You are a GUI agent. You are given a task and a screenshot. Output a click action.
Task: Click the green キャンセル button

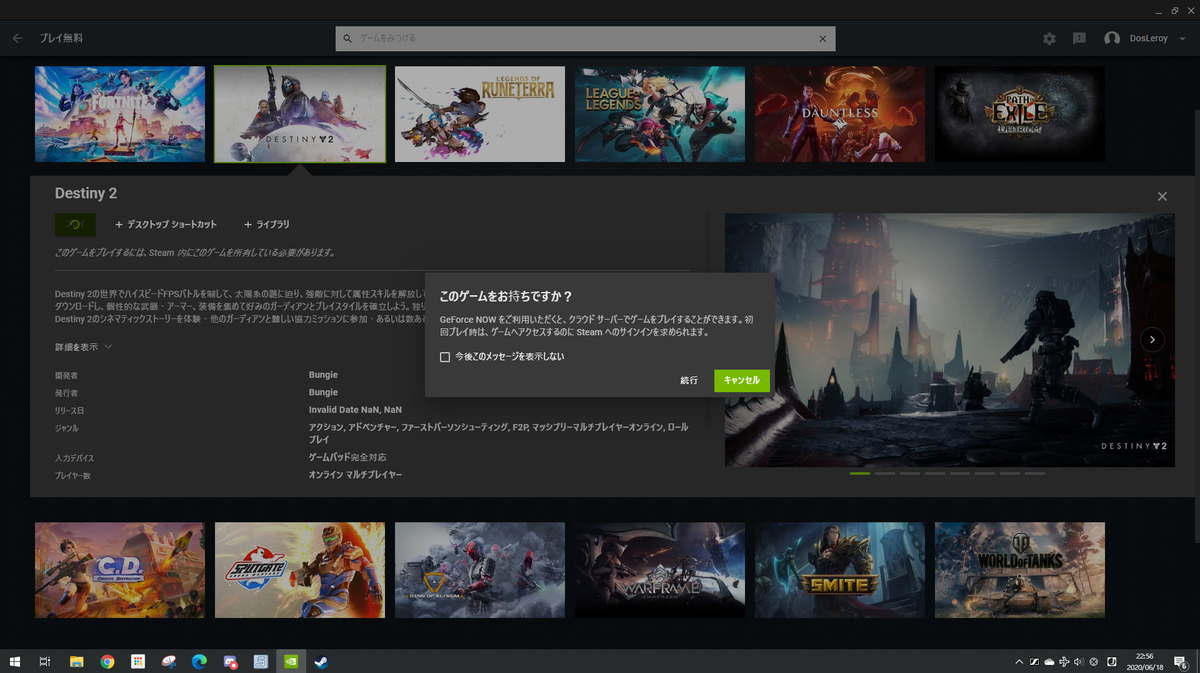coord(742,380)
